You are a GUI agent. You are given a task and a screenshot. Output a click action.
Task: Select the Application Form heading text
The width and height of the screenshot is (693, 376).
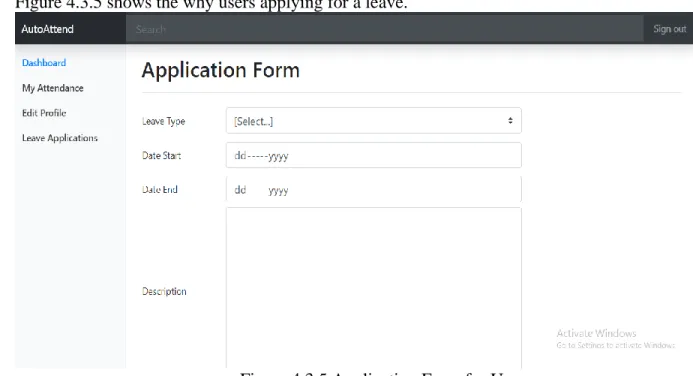click(221, 70)
